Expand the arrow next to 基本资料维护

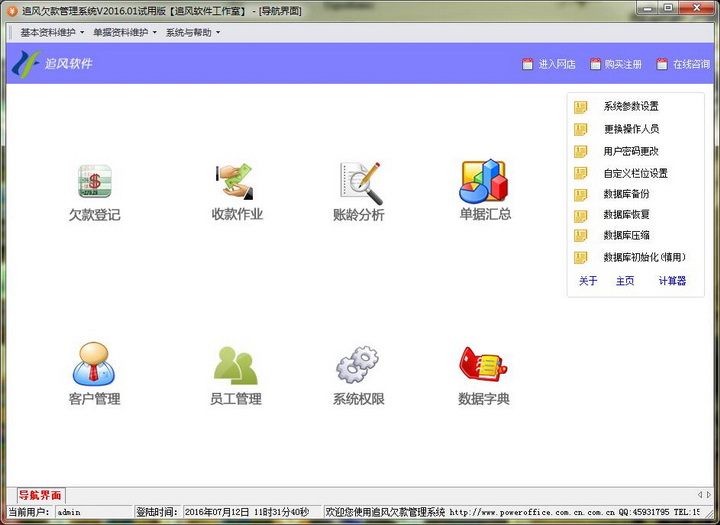82,33
